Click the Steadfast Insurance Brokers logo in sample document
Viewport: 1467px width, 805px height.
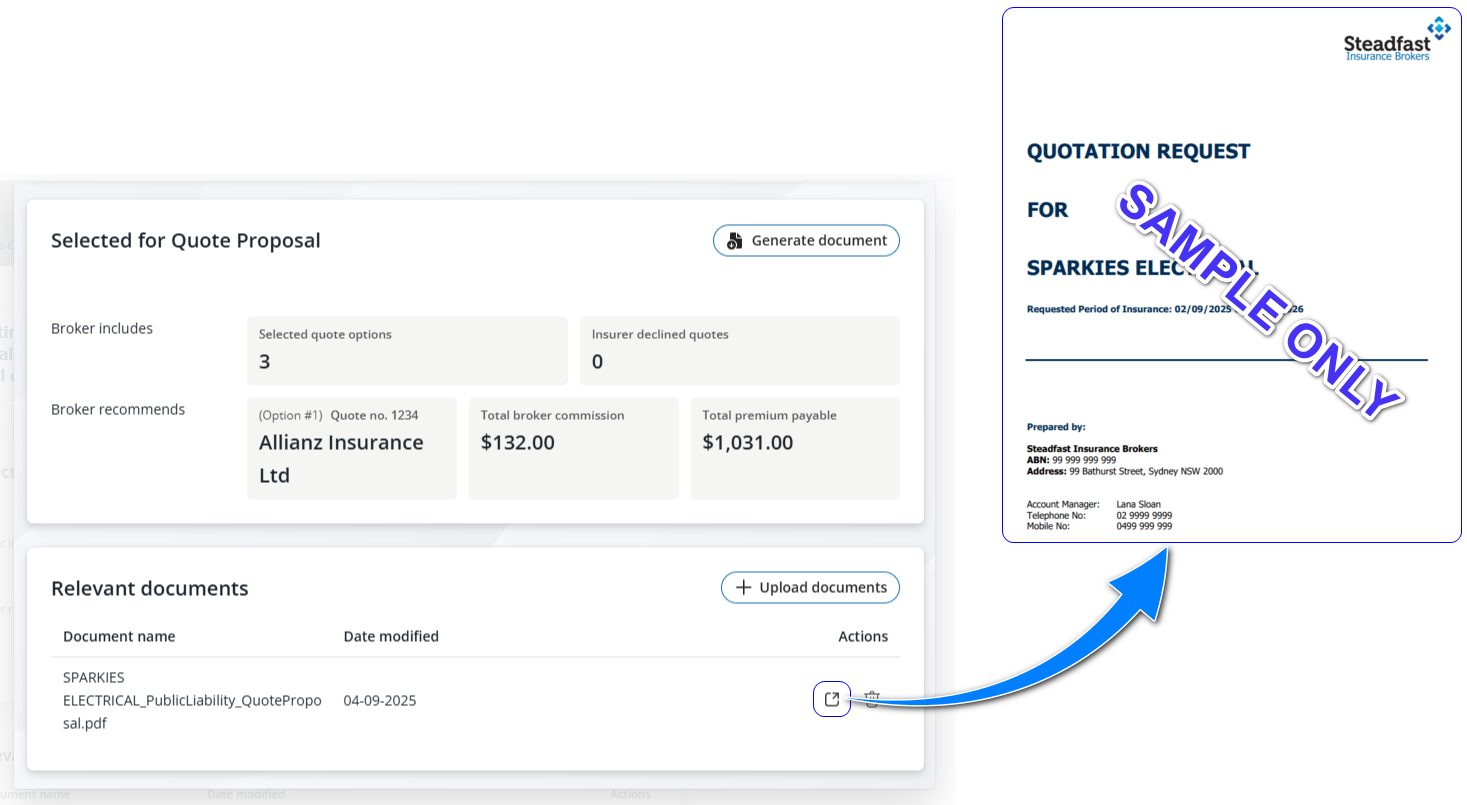point(1398,38)
